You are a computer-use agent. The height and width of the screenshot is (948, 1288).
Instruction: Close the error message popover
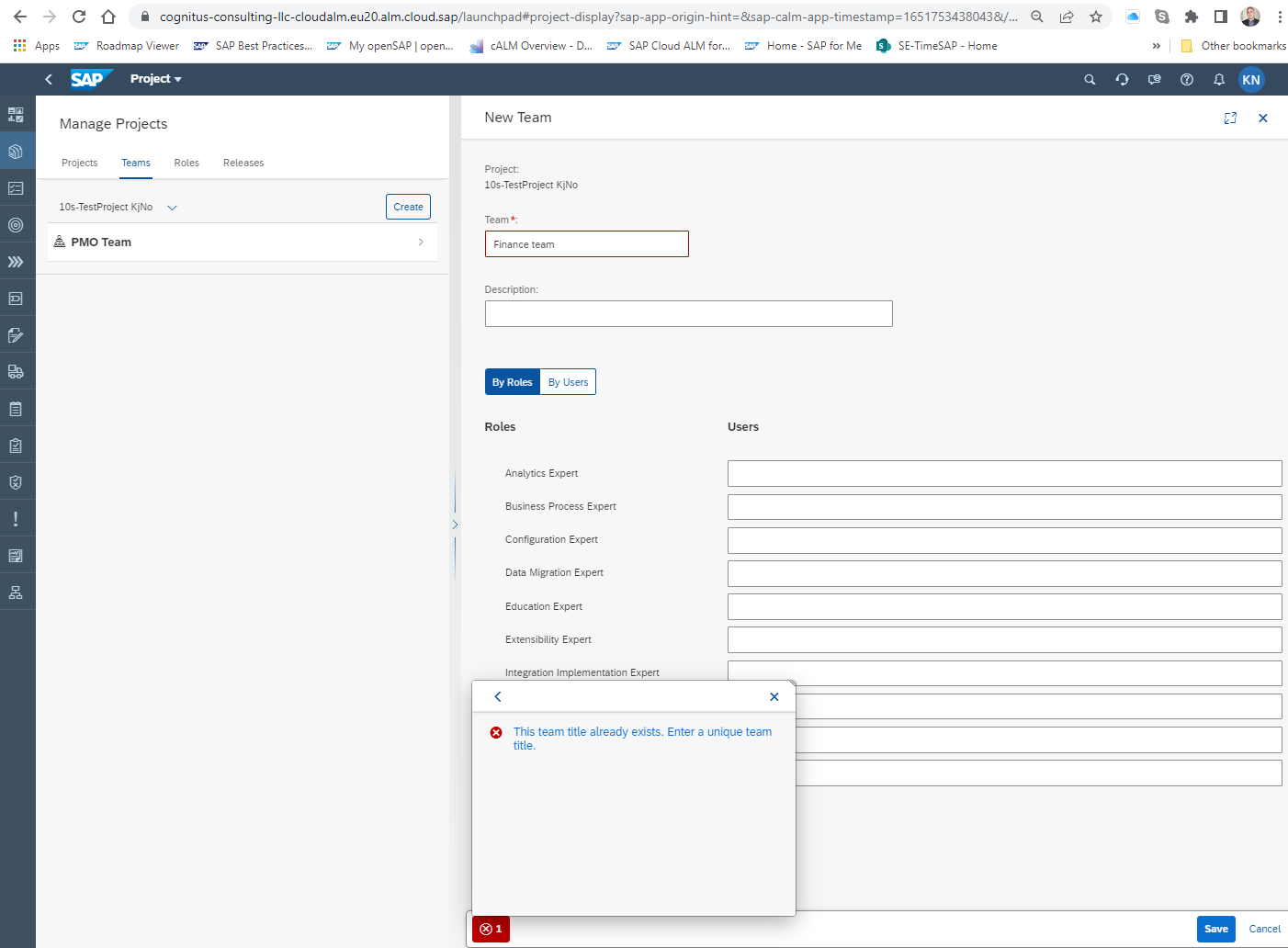click(774, 697)
